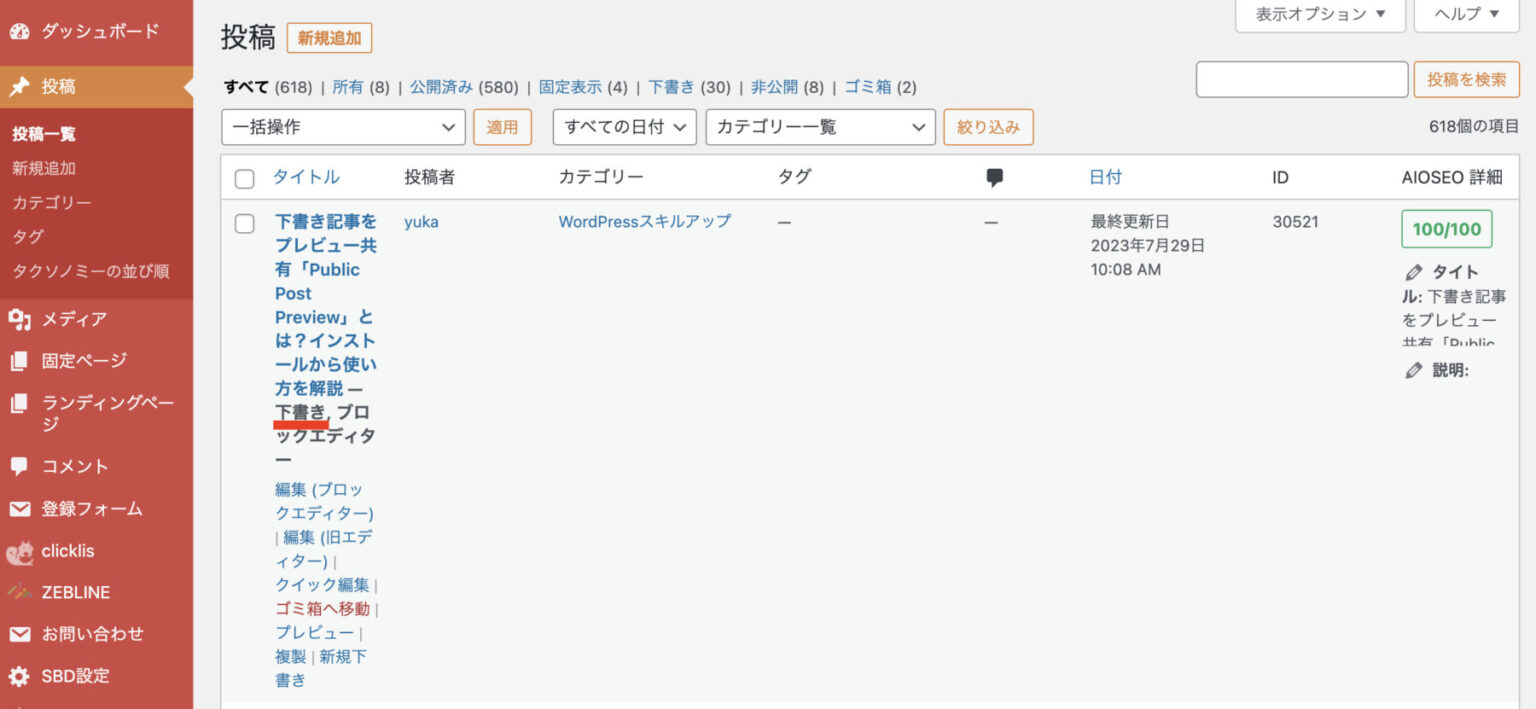Image resolution: width=1536 pixels, height=709 pixels.
Task: Select the clicklis plugin icon
Action: click(x=21, y=551)
